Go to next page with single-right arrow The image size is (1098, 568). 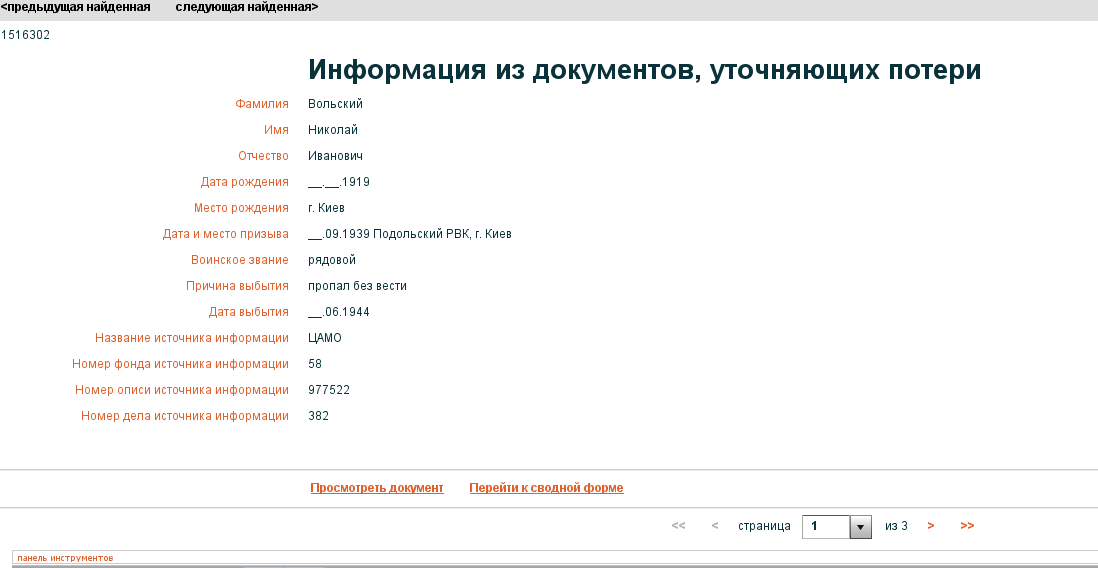tap(931, 526)
